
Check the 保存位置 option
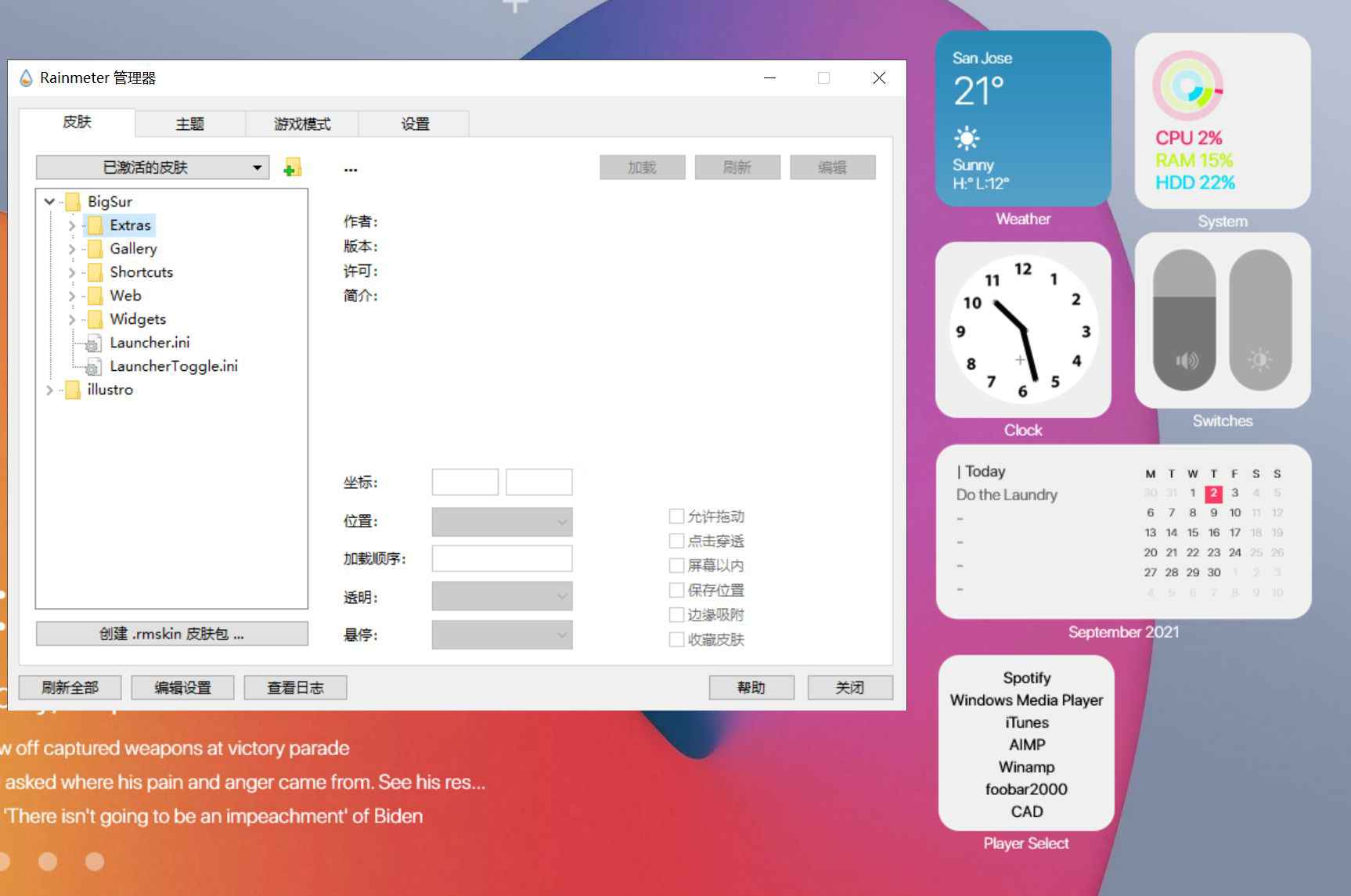pyautogui.click(x=676, y=589)
